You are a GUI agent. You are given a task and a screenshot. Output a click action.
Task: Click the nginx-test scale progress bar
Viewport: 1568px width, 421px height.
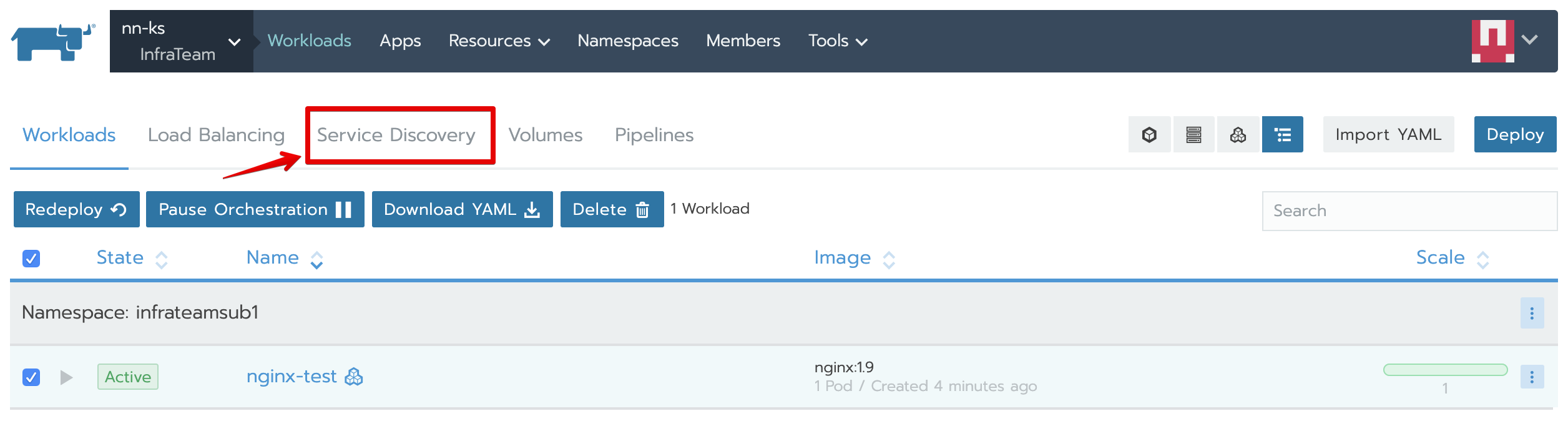1445,370
